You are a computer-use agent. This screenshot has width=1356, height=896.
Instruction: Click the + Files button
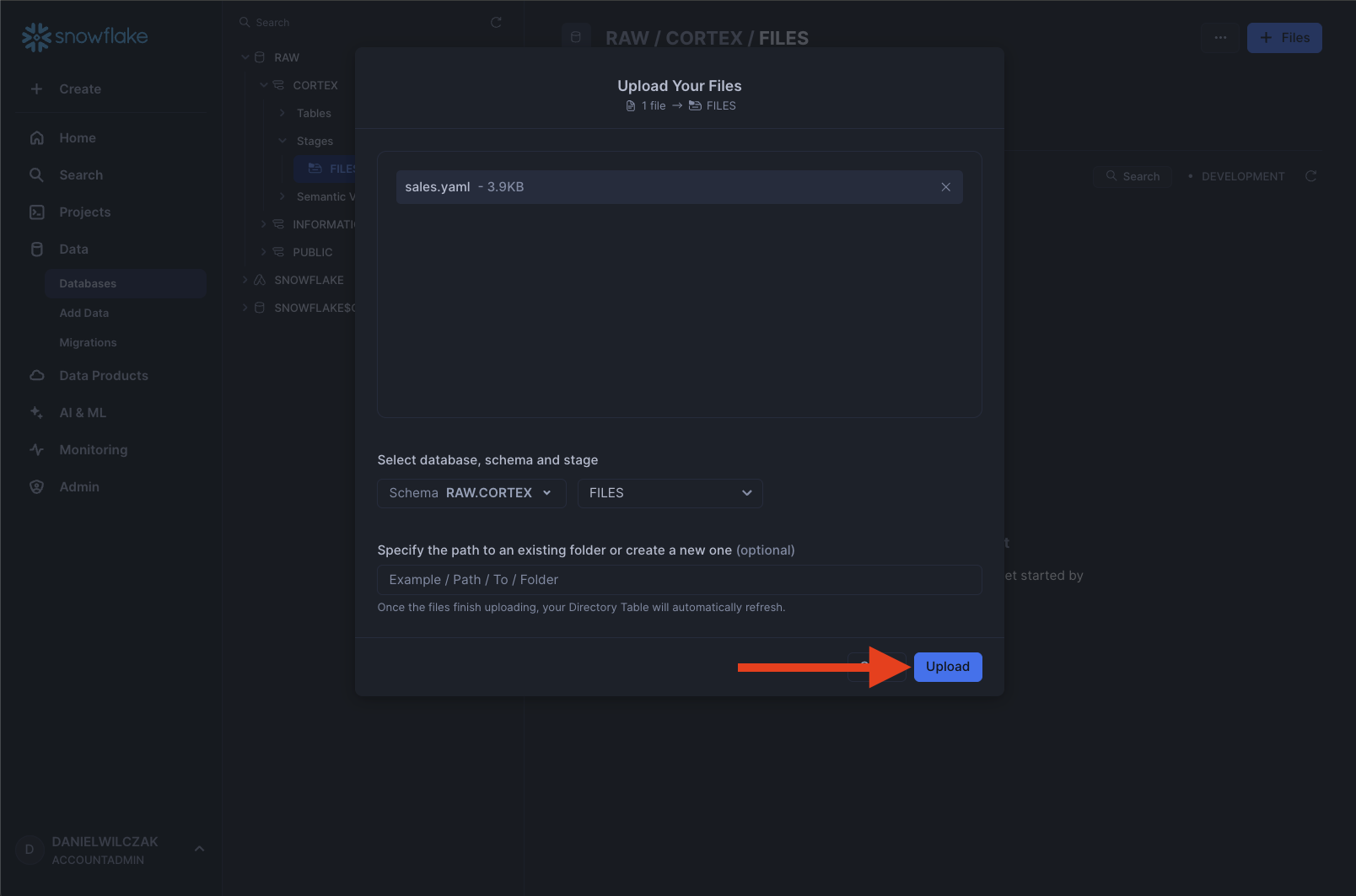1284,38
